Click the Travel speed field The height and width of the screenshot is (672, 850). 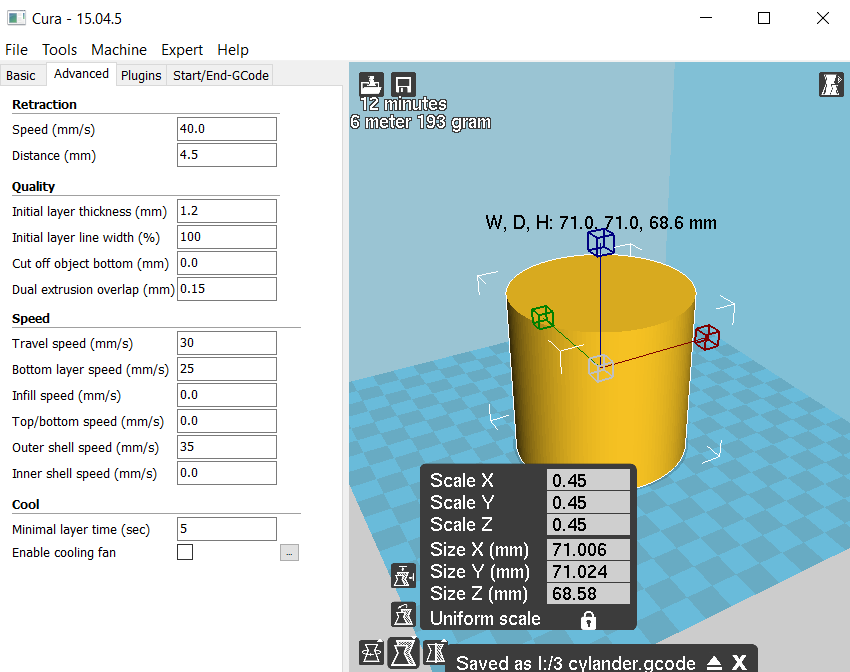(x=227, y=343)
